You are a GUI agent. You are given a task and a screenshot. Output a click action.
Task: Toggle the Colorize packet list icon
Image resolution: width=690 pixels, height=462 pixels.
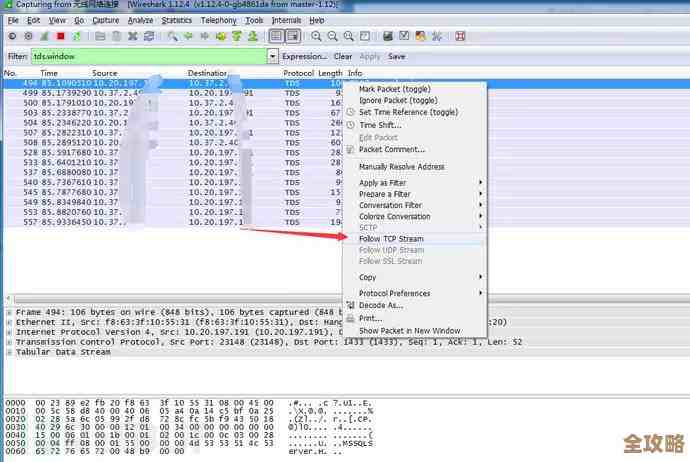point(276,36)
